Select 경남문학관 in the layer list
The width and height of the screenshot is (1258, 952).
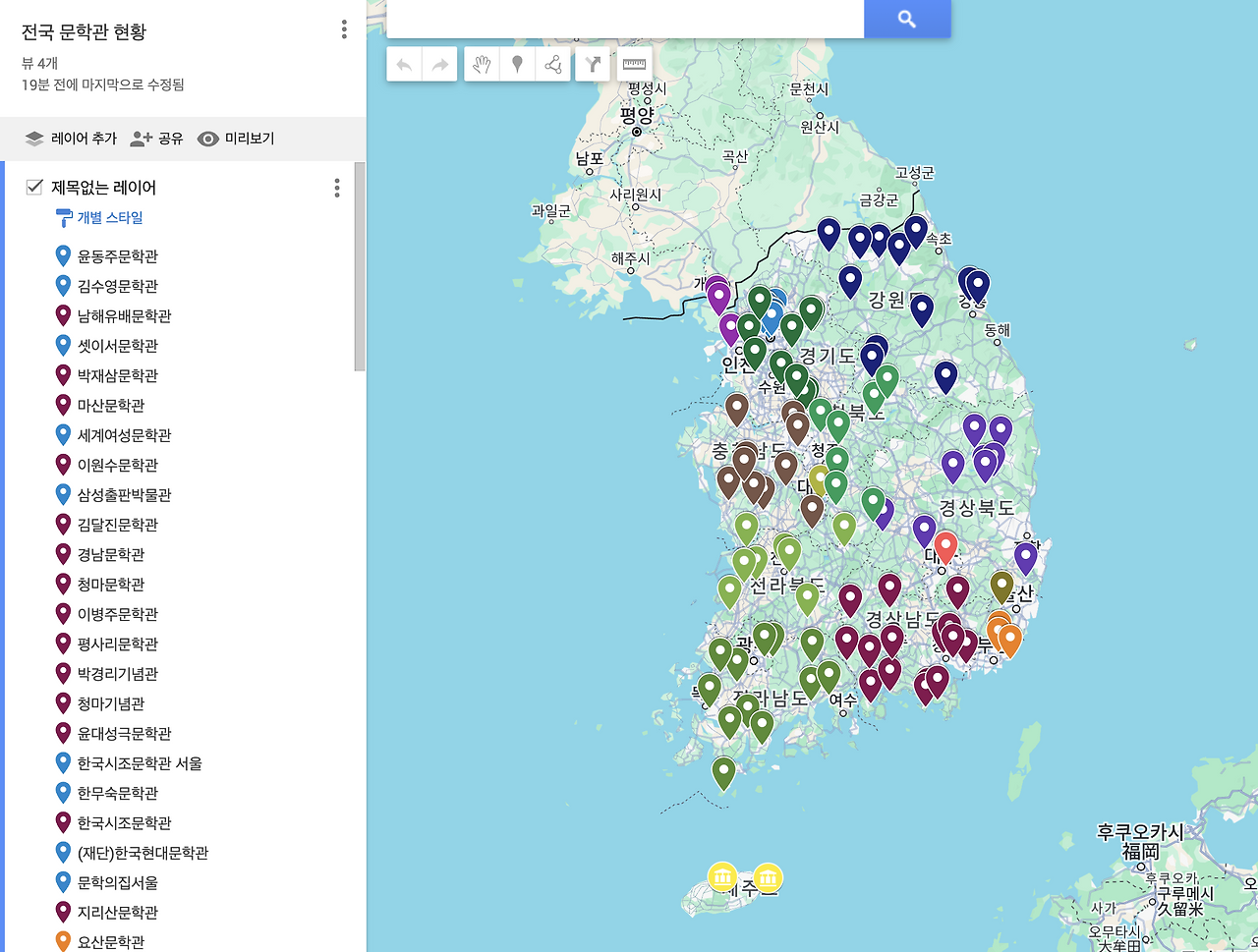pos(111,554)
